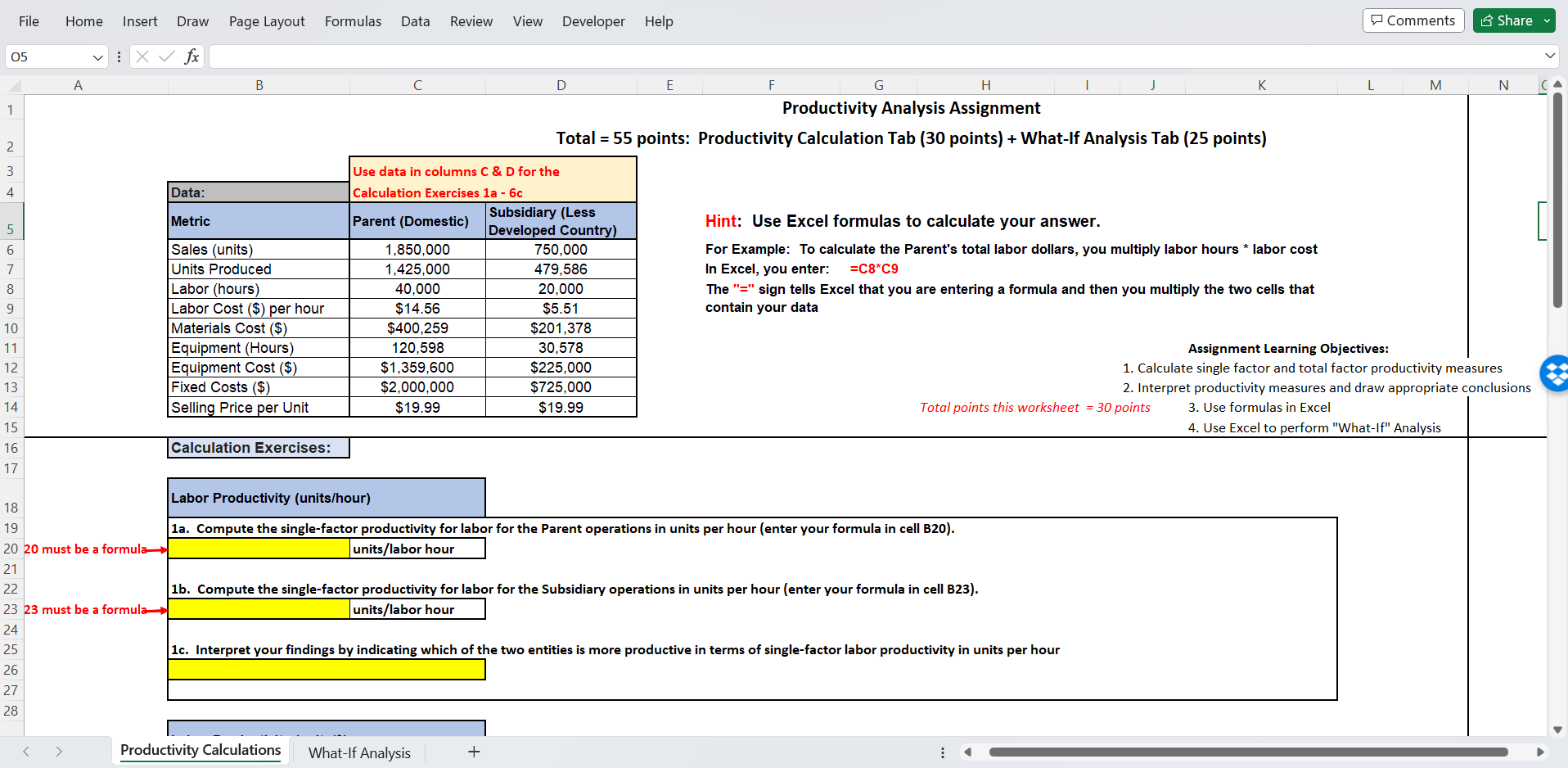The width and height of the screenshot is (1568, 768).
Task: Click the checkmark Enter icon near formula bar
Action: tap(167, 56)
